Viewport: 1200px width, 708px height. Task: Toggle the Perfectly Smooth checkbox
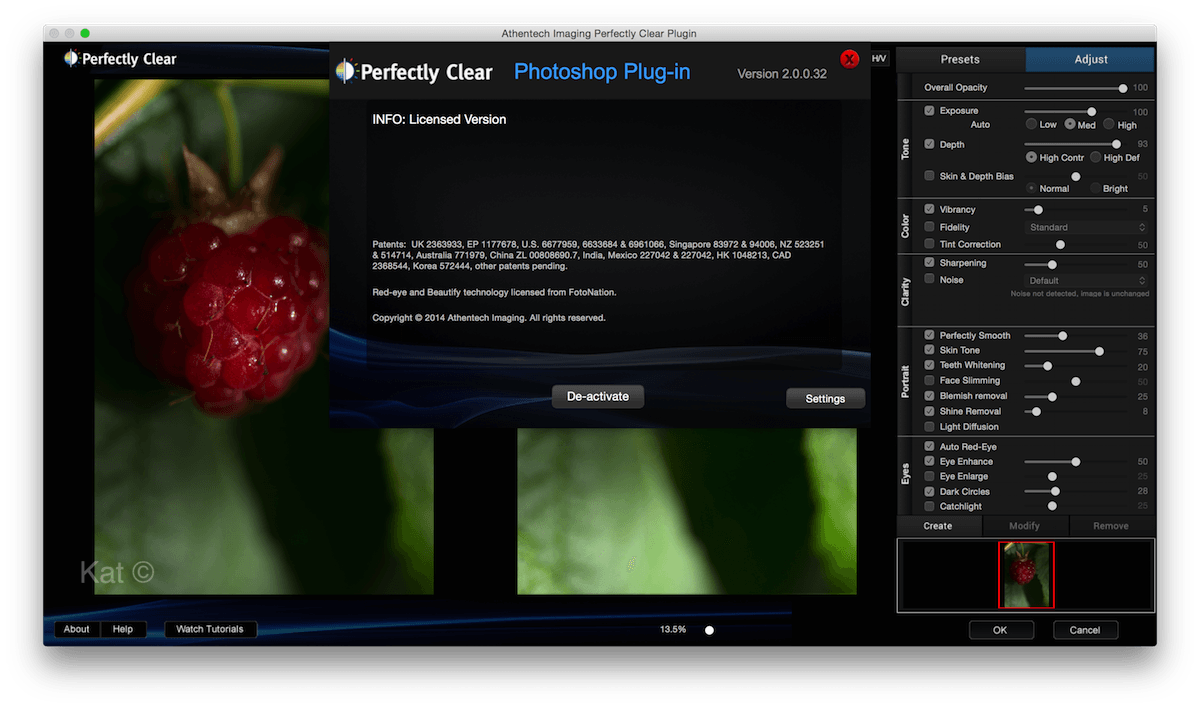(930, 336)
